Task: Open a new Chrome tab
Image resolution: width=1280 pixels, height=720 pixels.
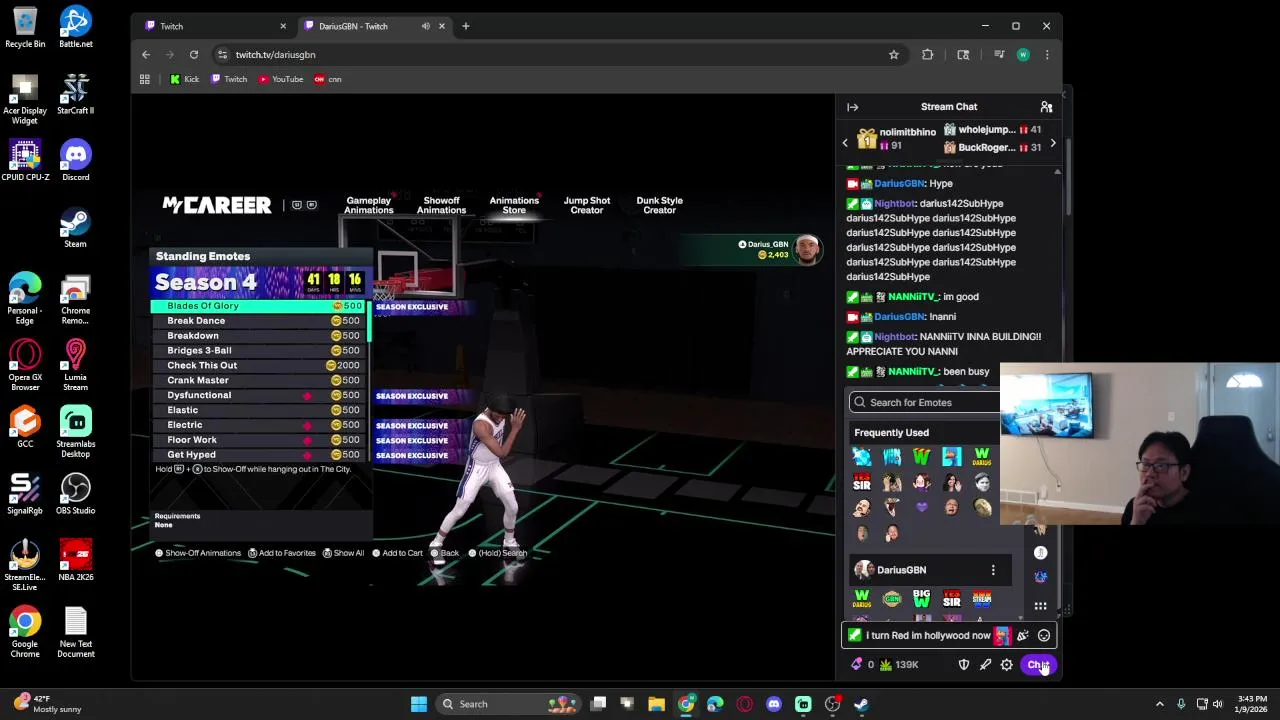Action: [466, 26]
